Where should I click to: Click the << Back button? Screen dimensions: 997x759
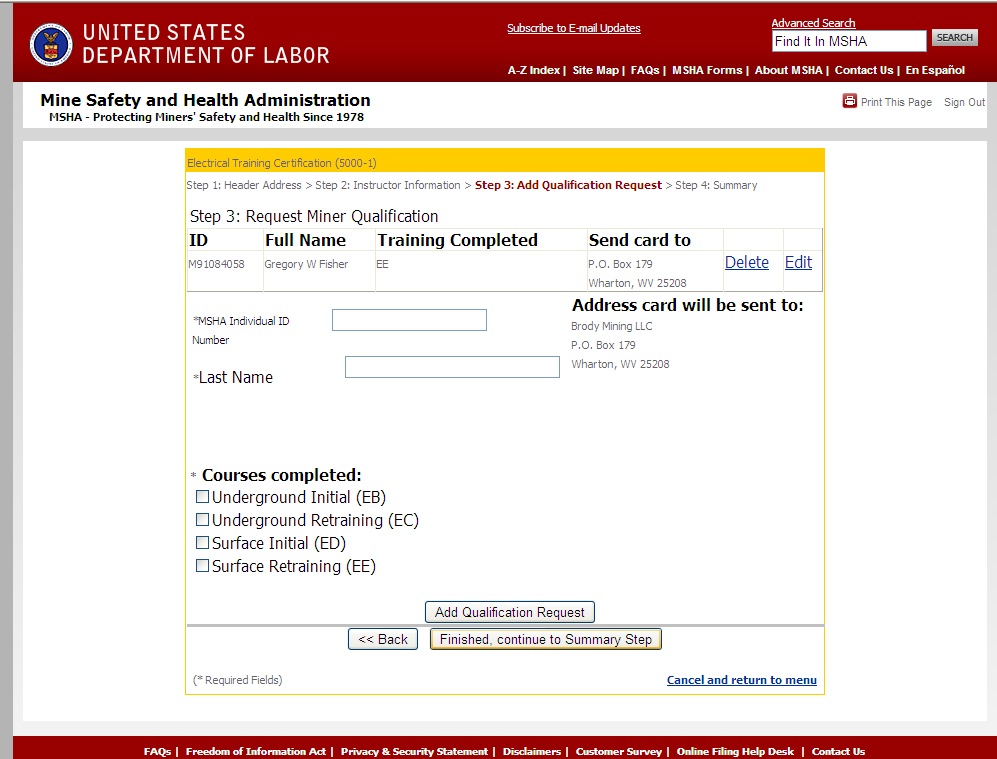[383, 639]
